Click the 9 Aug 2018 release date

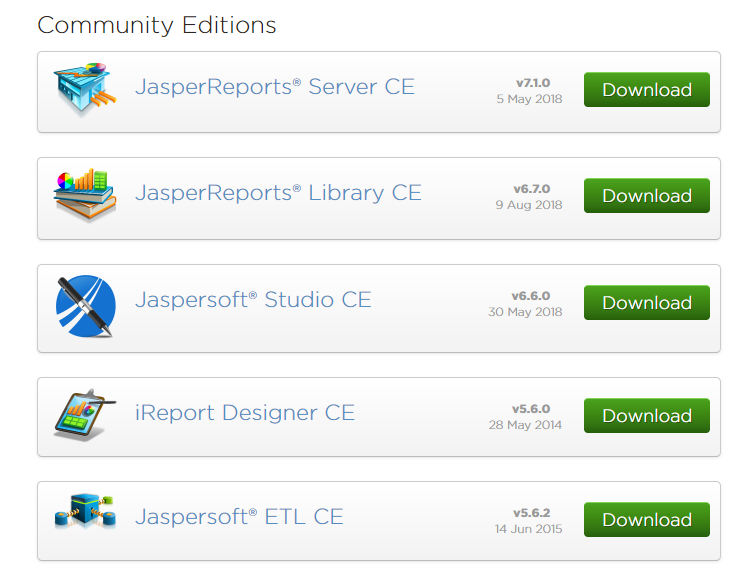point(529,205)
